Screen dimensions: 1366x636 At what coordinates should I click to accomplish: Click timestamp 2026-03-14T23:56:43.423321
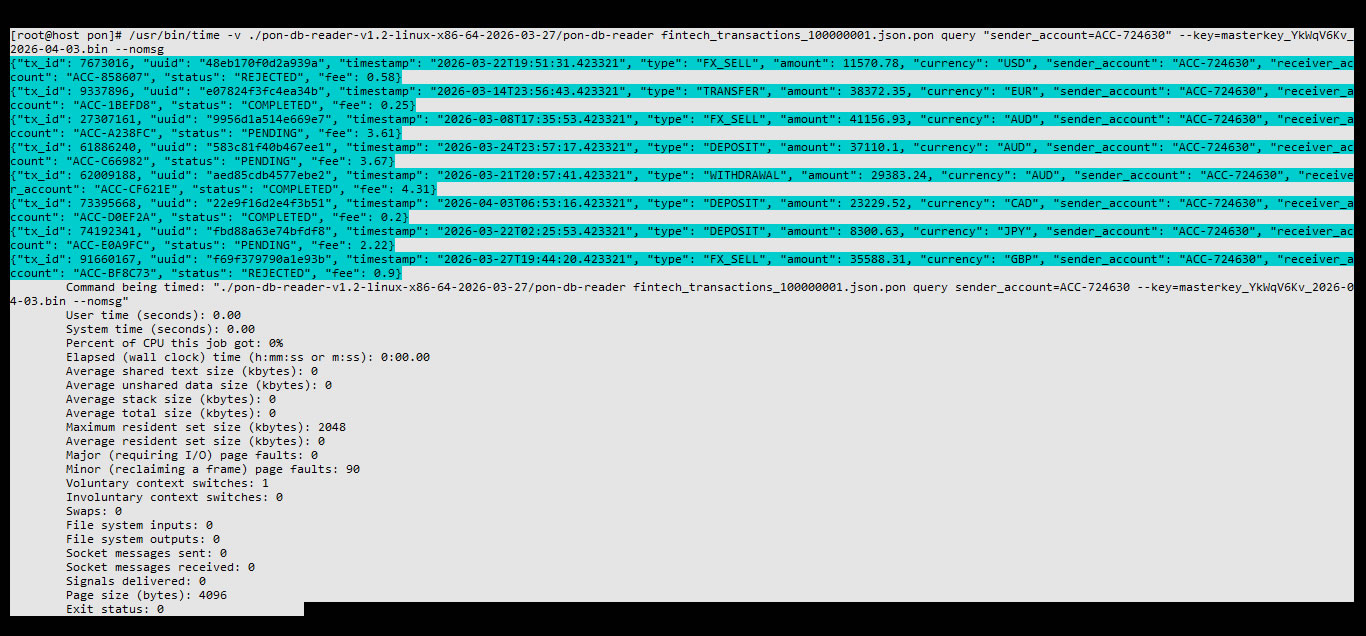click(530, 91)
